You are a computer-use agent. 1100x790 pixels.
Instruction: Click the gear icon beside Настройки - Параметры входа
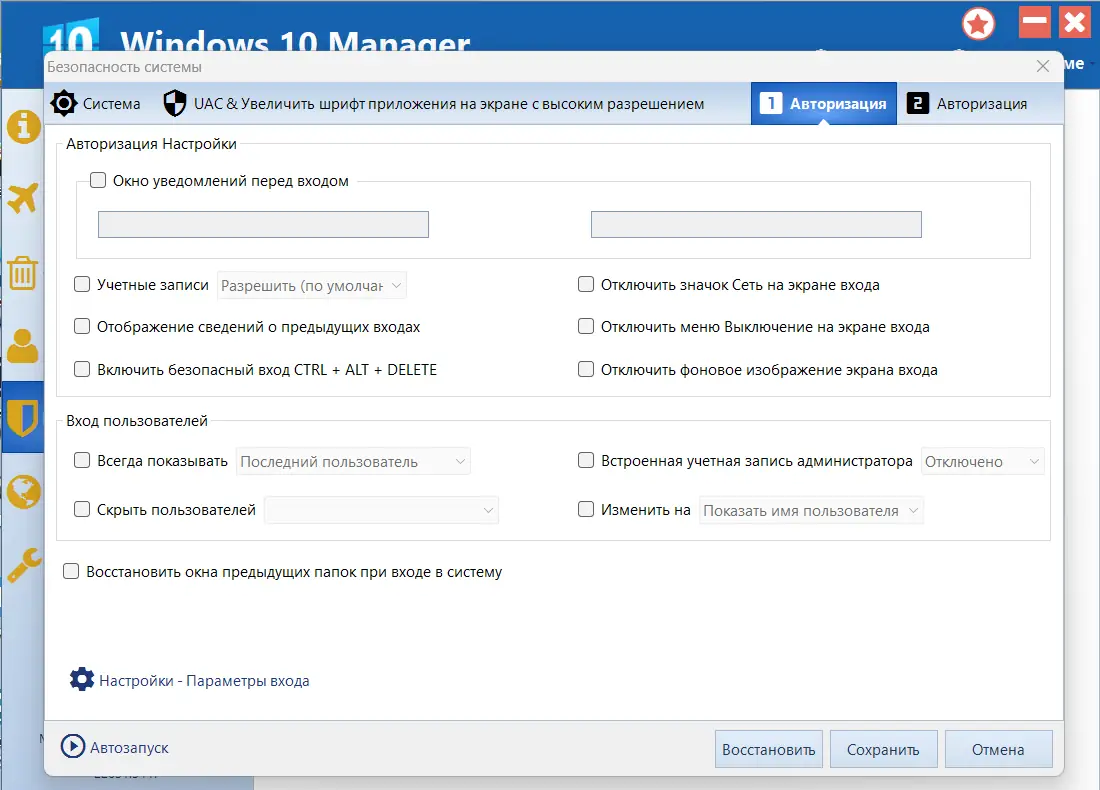coord(81,679)
